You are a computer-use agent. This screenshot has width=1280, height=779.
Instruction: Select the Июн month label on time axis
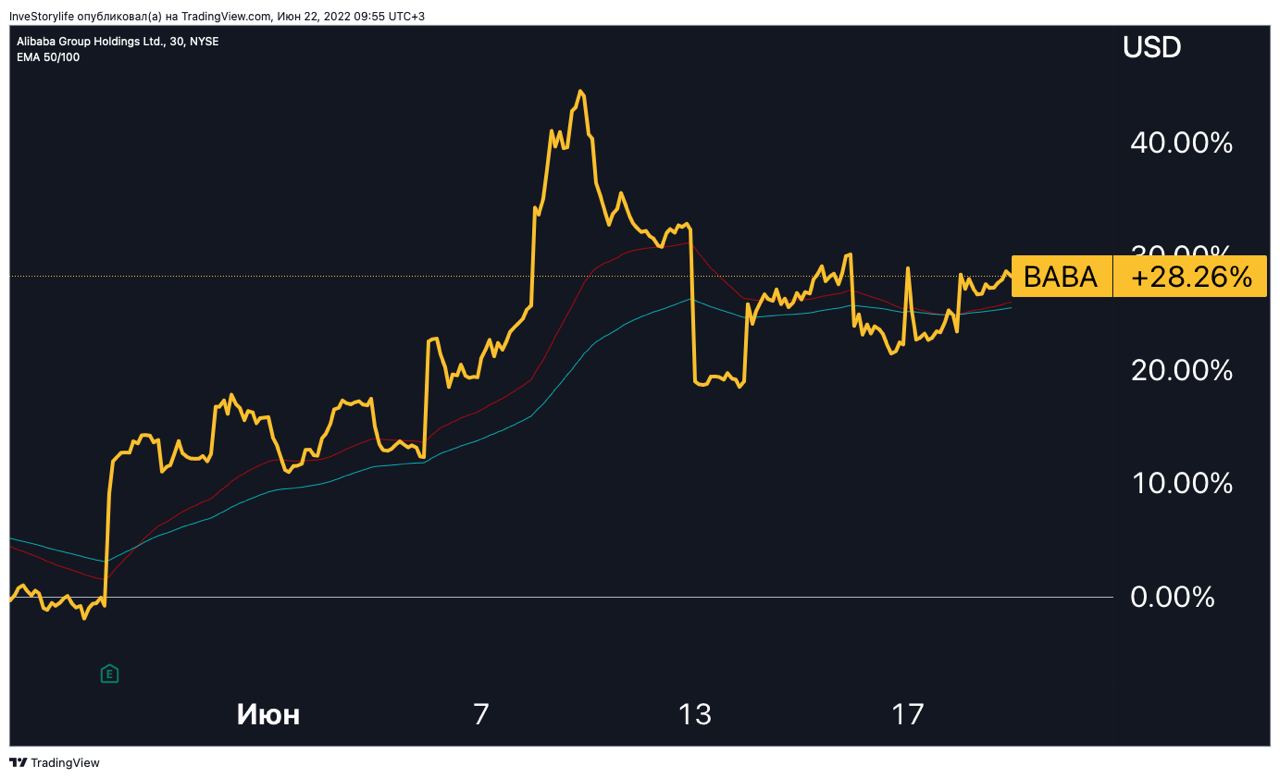[268, 714]
